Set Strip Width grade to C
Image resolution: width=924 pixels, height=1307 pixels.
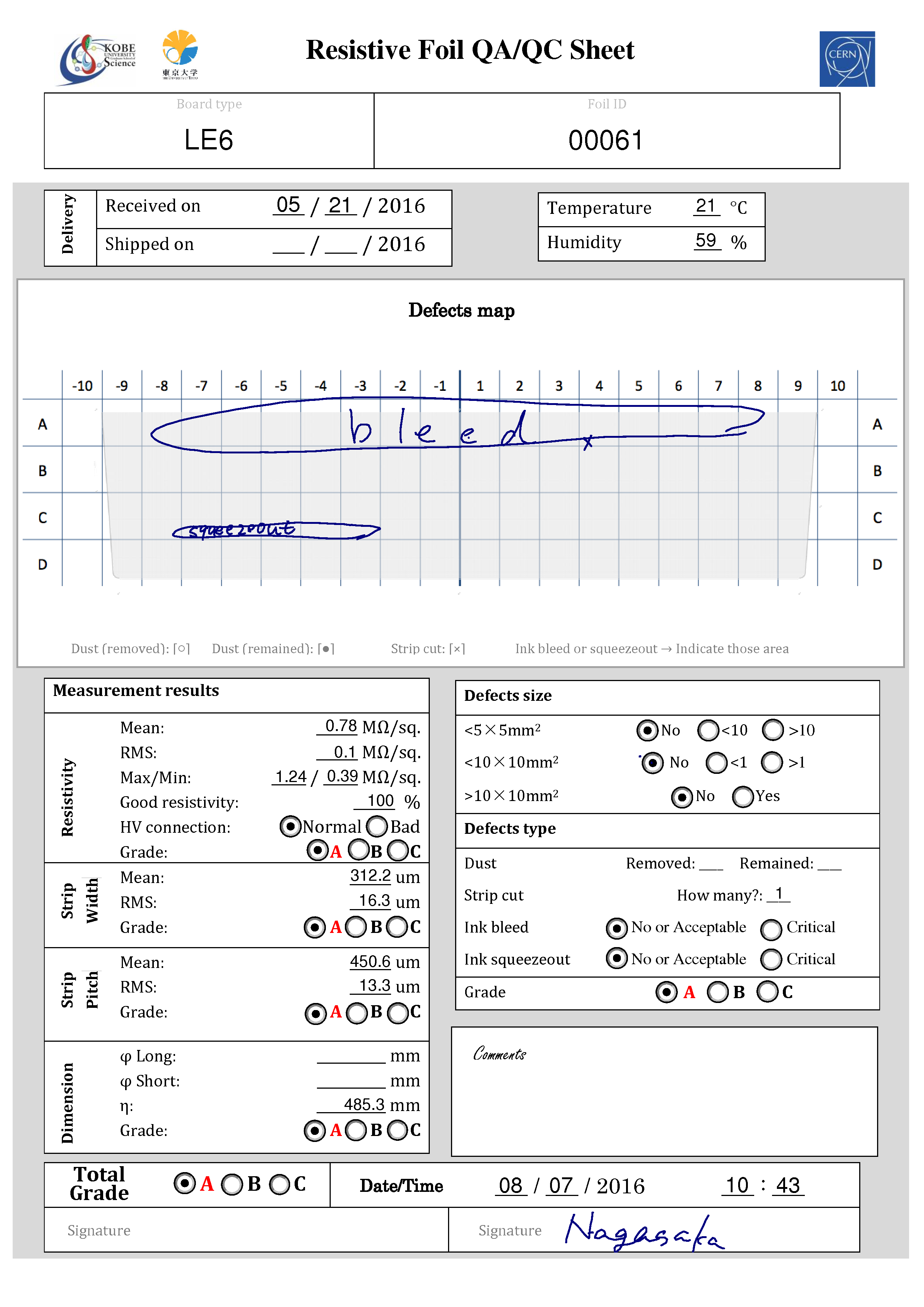(397, 927)
